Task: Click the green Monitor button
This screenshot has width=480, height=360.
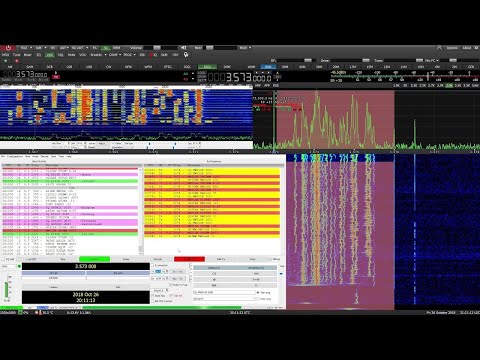Action: click(x=95, y=259)
